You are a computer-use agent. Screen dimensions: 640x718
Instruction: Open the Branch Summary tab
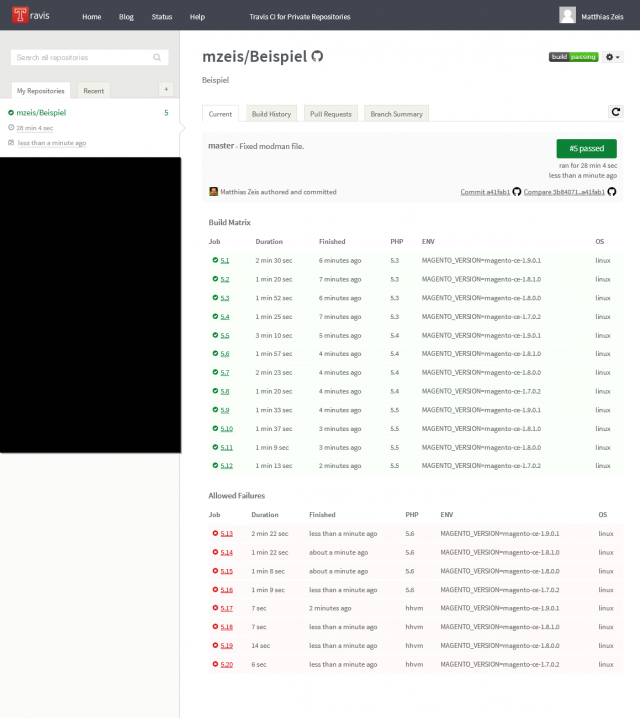pyautogui.click(x=396, y=114)
